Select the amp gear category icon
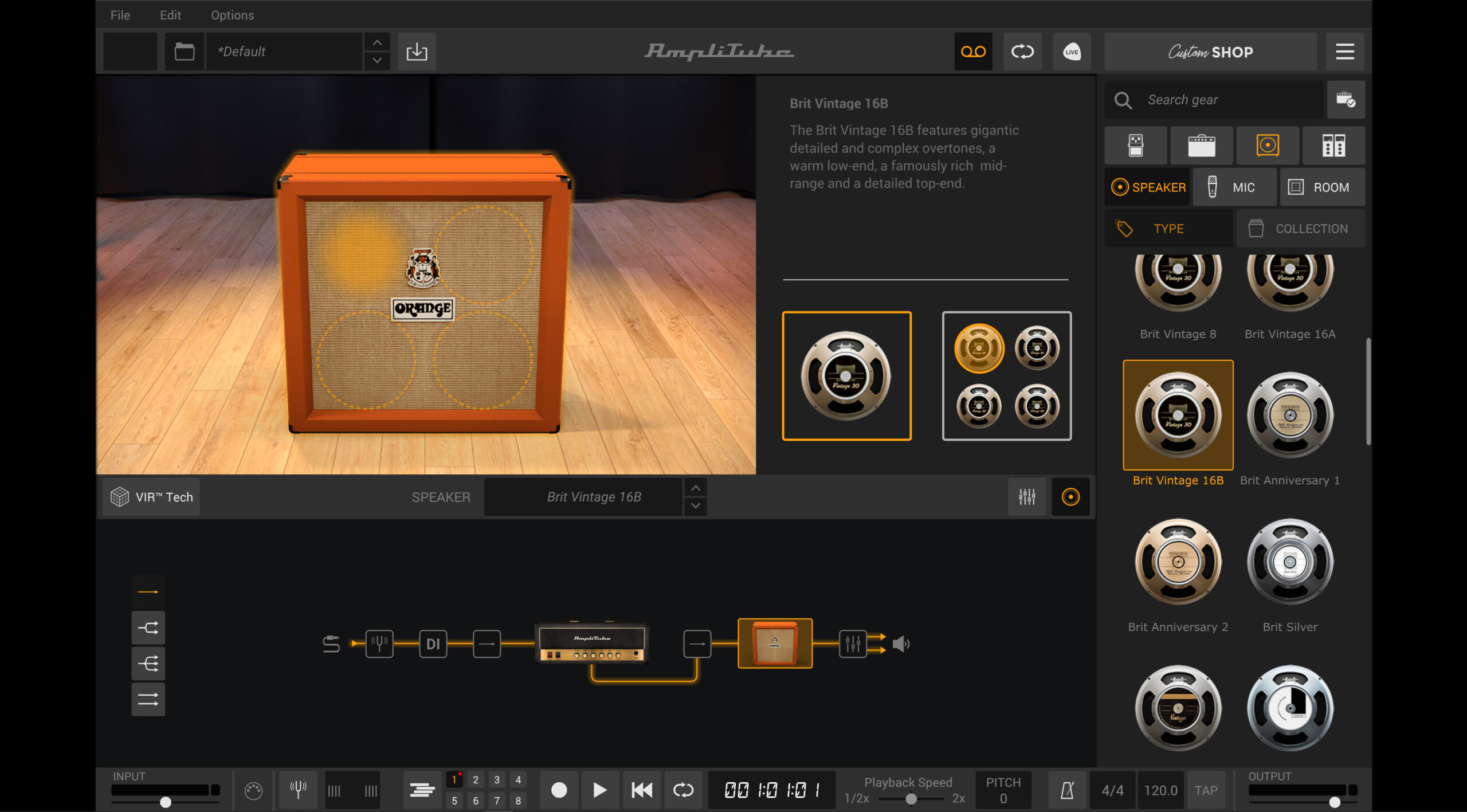This screenshot has width=1467, height=812. click(x=1201, y=146)
